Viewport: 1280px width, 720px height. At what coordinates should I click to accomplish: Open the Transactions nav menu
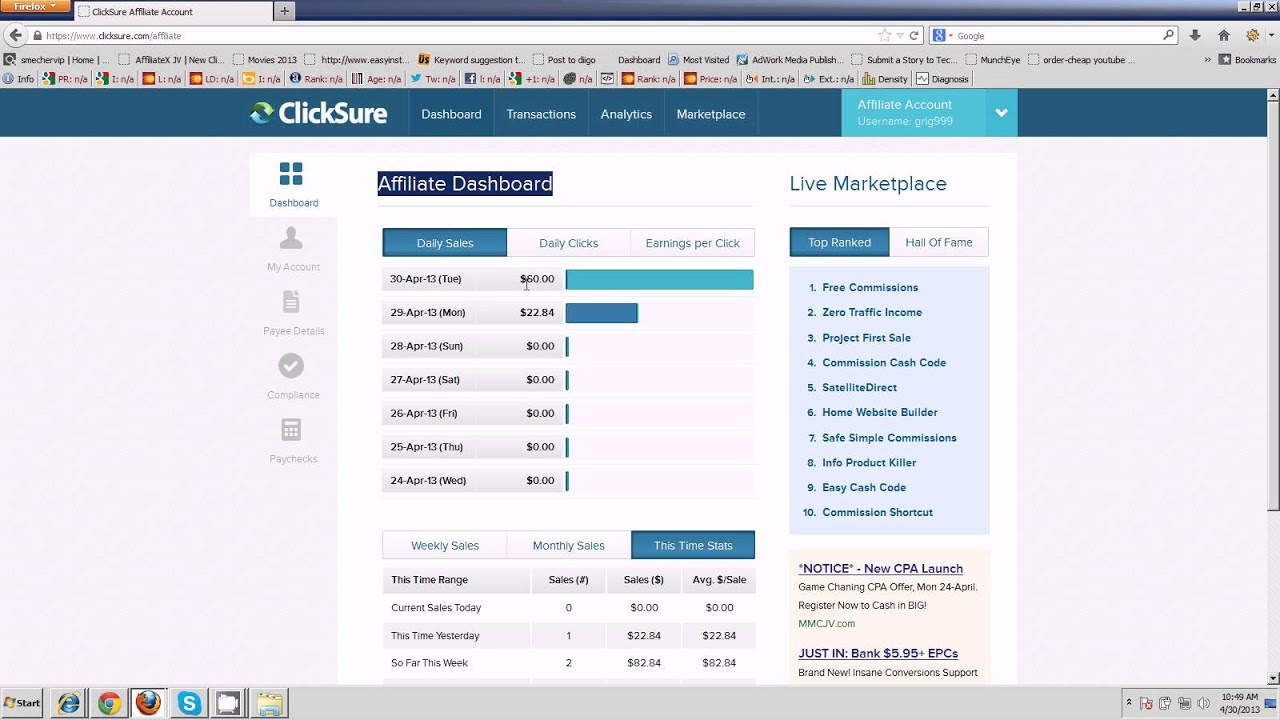[x=541, y=114]
